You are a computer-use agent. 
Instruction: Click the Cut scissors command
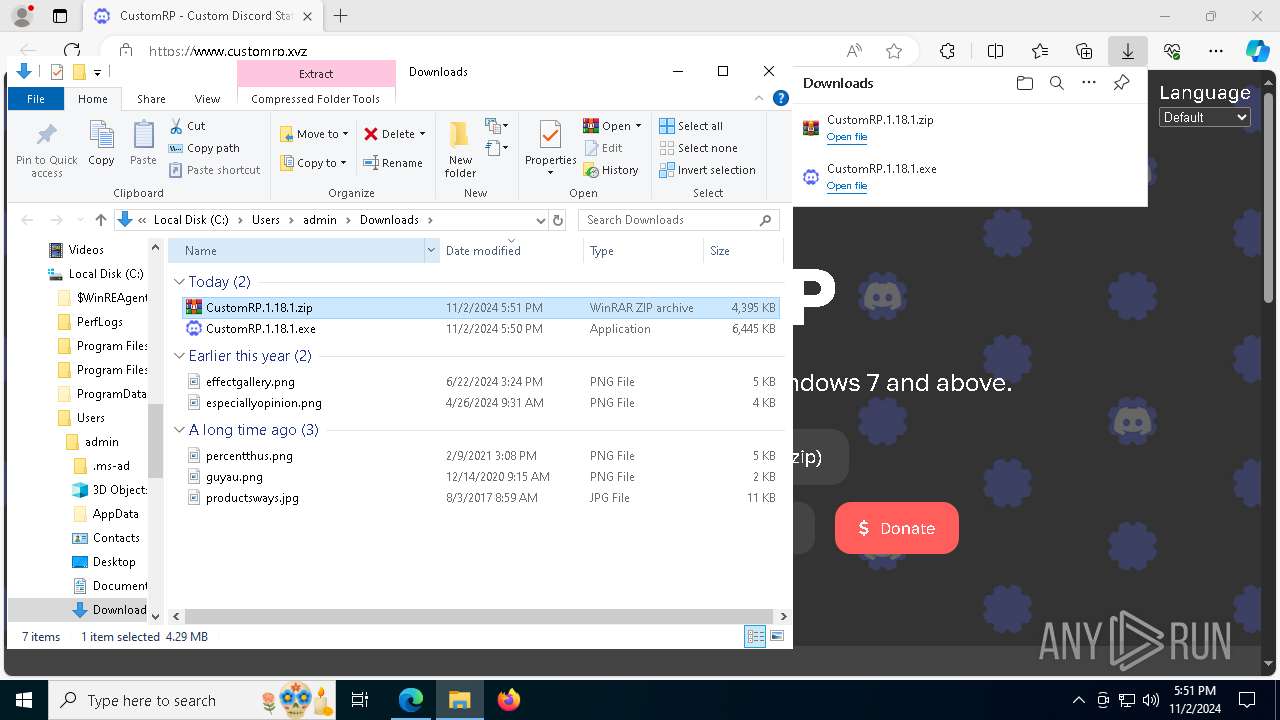[x=187, y=126]
